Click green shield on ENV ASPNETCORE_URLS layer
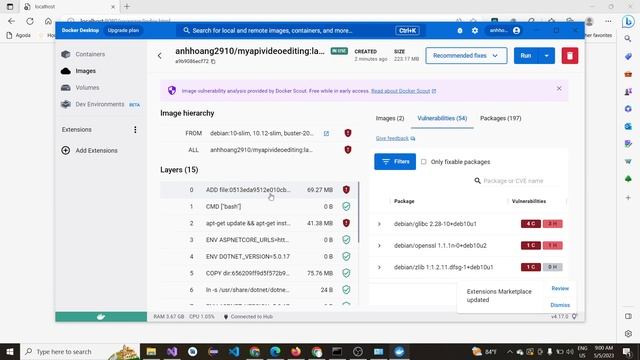 click(346, 240)
